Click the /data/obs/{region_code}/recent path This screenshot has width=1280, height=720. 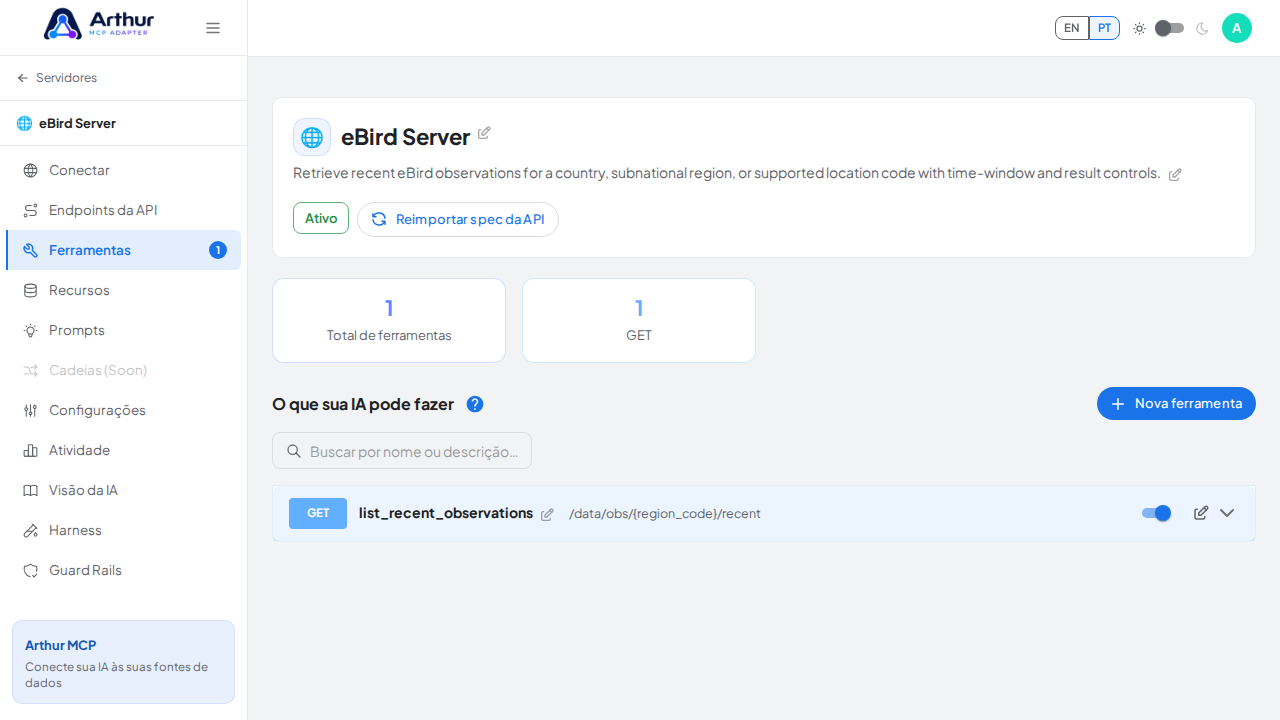point(665,514)
